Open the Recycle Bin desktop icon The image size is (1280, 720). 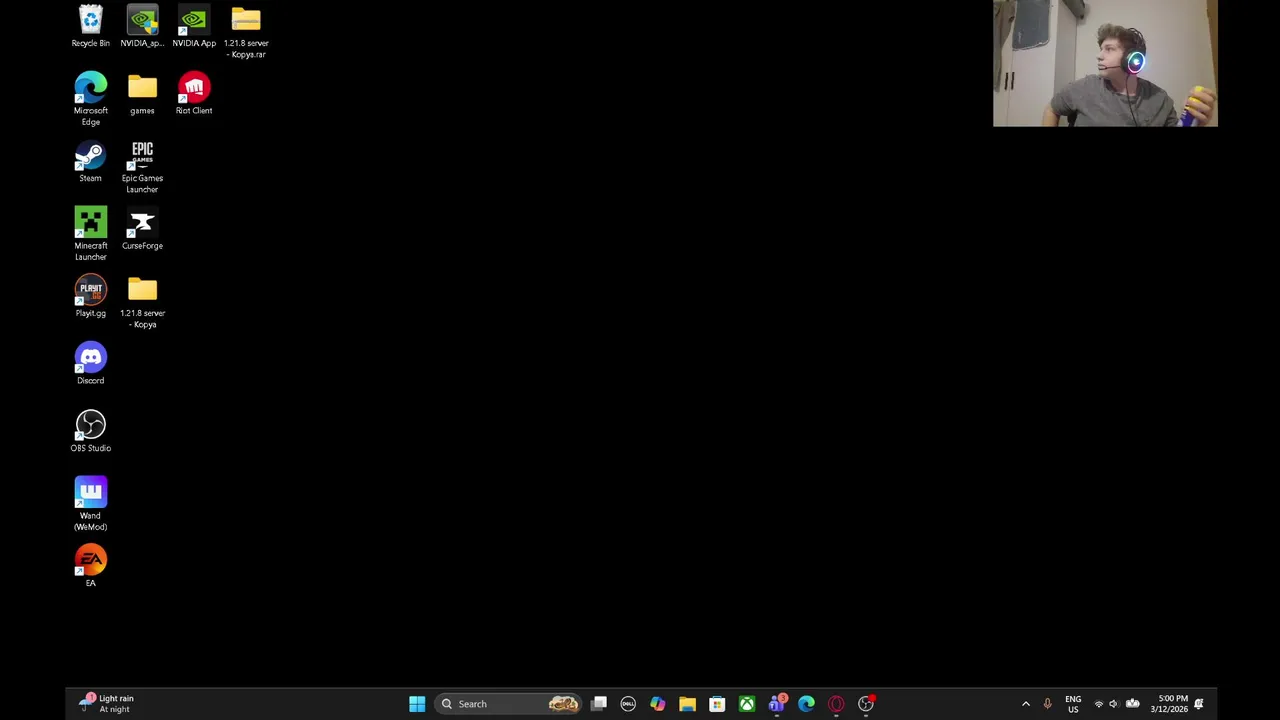[90, 27]
